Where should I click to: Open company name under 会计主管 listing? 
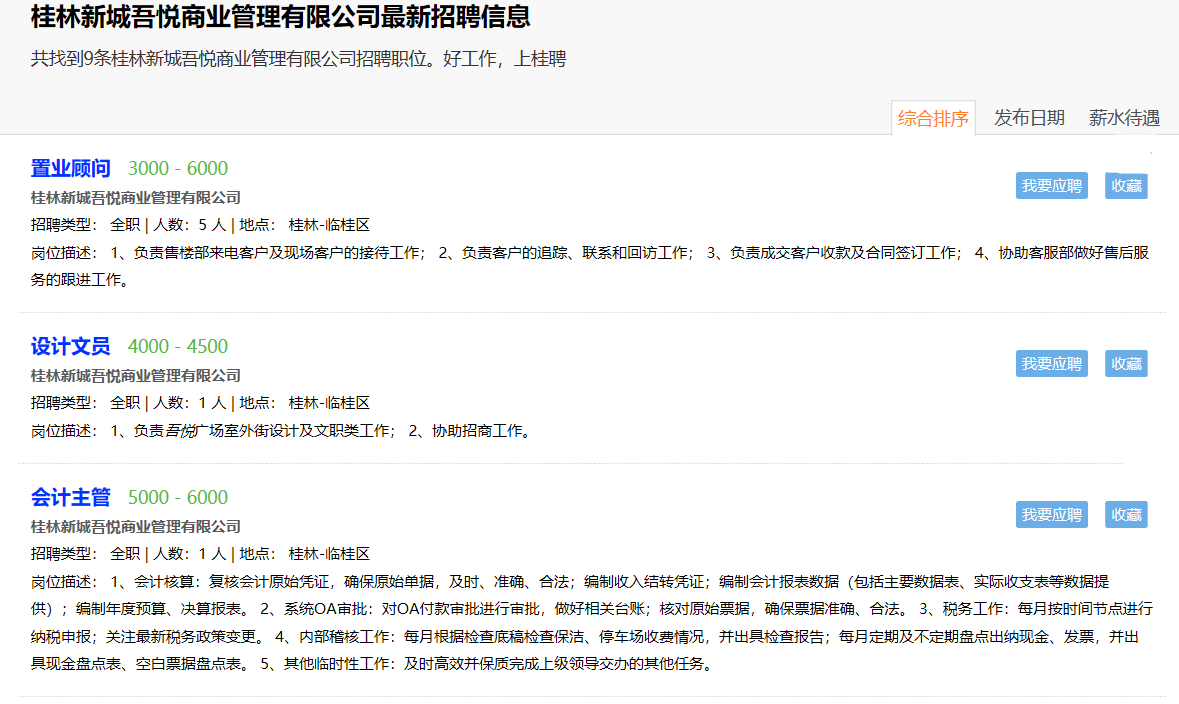(136, 527)
